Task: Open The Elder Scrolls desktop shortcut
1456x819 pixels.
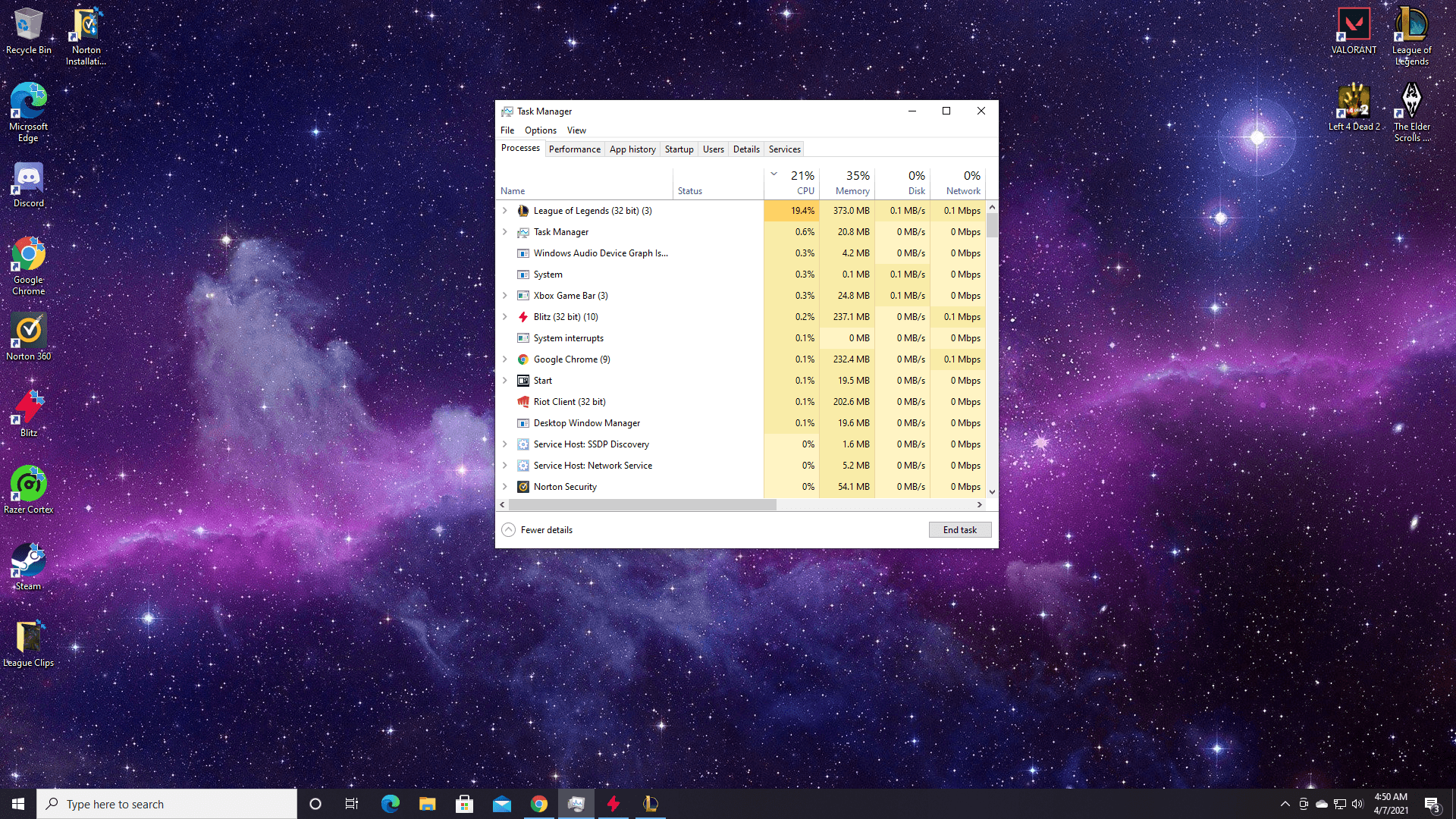Action: (1411, 112)
